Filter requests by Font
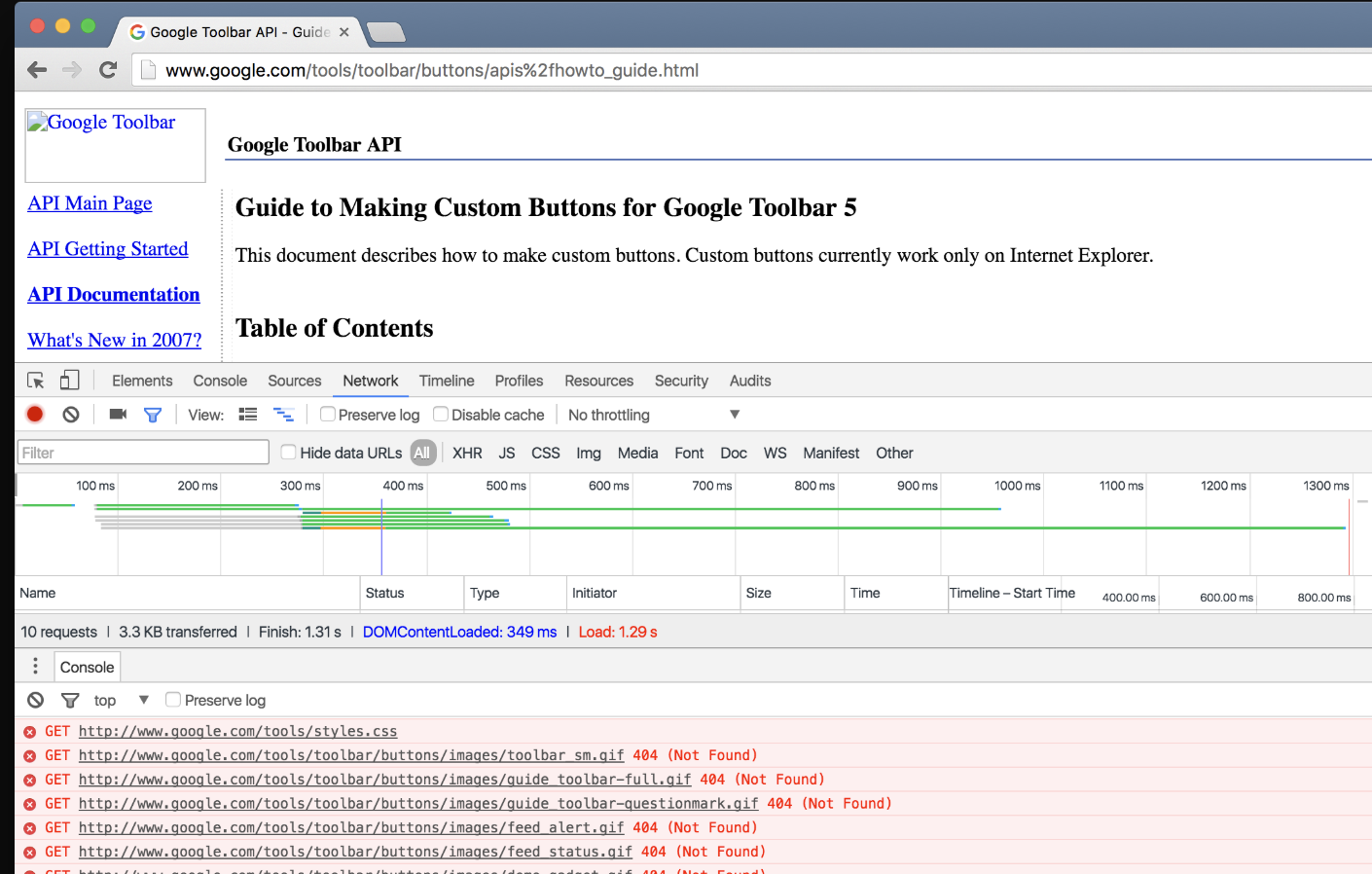1372x874 pixels. [x=689, y=453]
